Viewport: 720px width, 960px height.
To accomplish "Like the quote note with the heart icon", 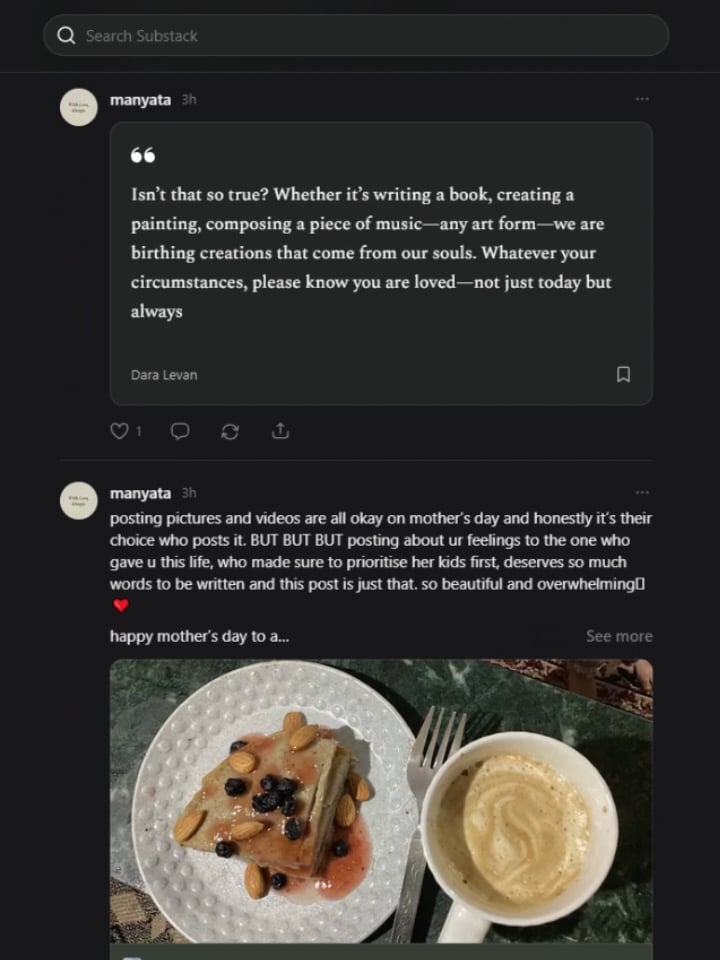I will (x=119, y=431).
